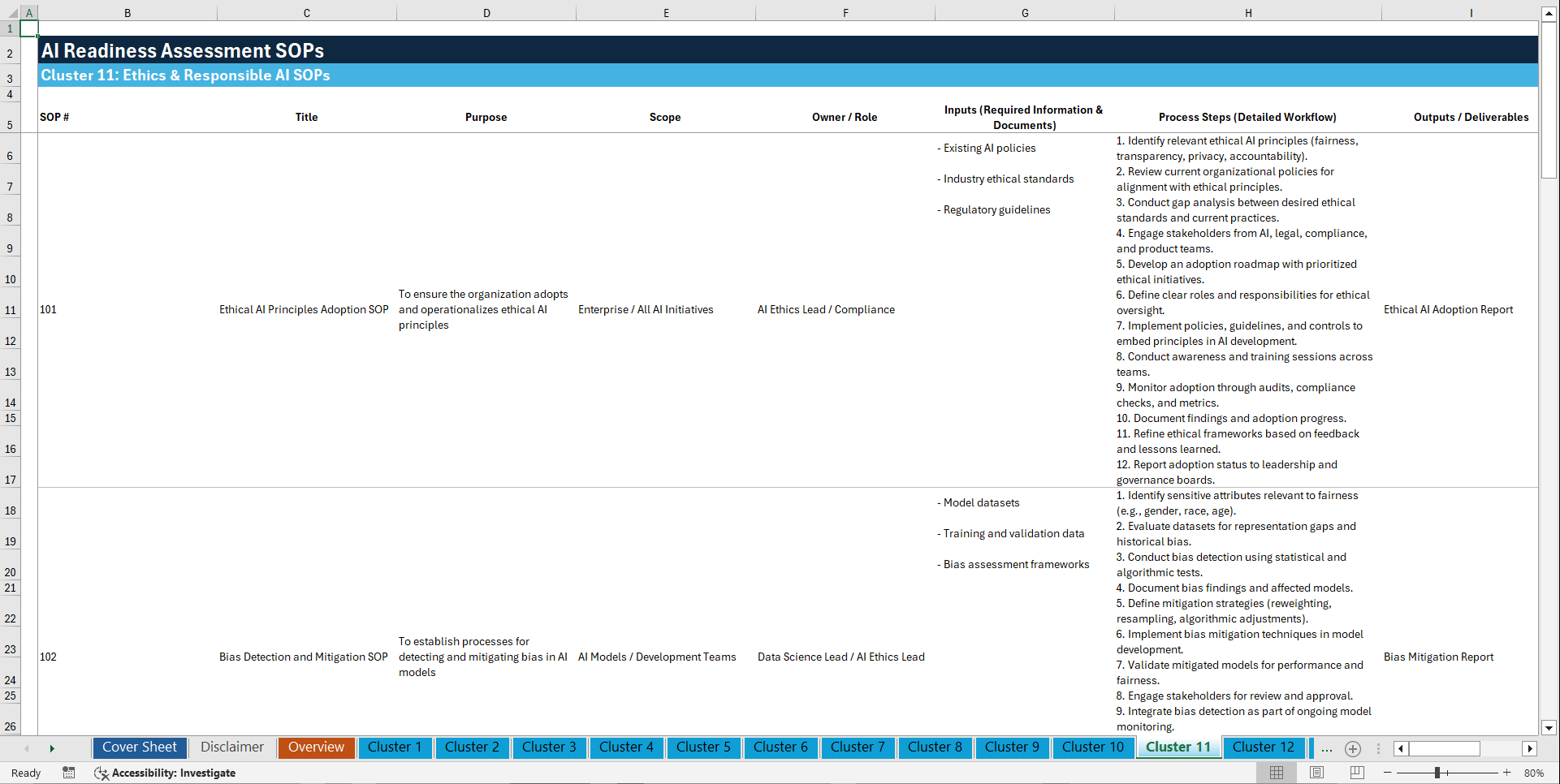
Task: Select the Overview tab
Action: click(316, 747)
